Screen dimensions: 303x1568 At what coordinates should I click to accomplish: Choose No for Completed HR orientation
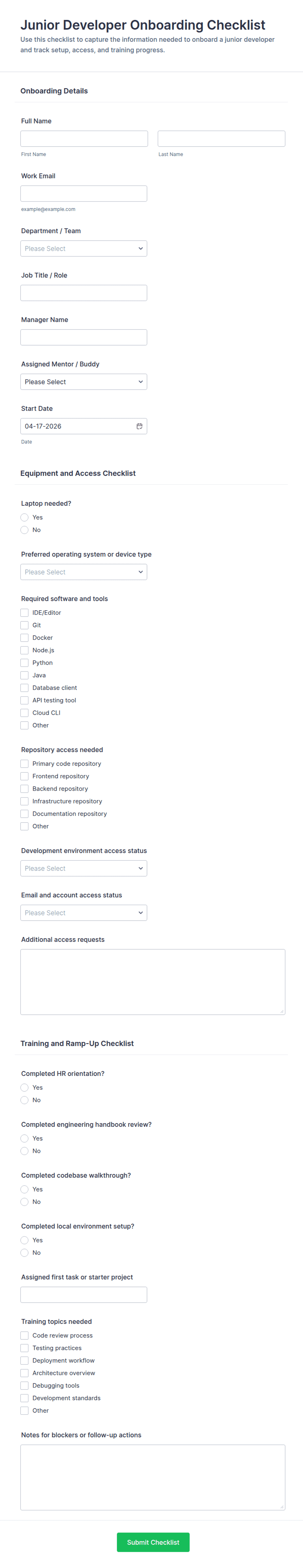[x=24, y=1099]
